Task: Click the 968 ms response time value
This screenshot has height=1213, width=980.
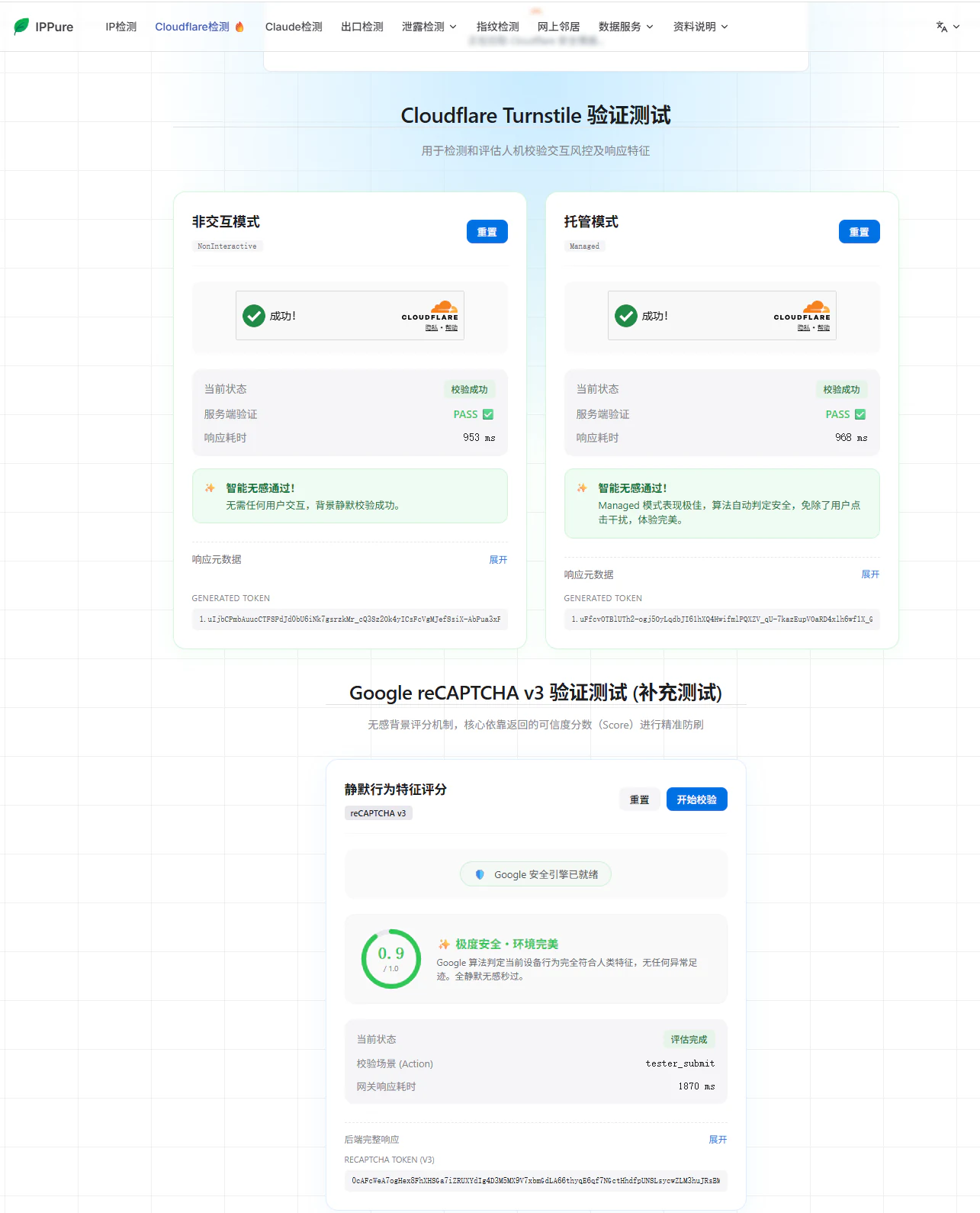Action: (851, 438)
